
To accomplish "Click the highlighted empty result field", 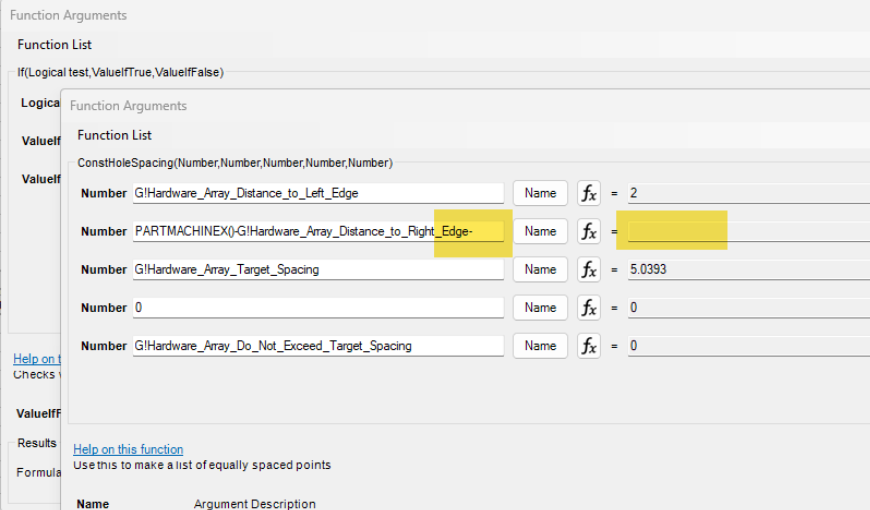I will tap(745, 231).
